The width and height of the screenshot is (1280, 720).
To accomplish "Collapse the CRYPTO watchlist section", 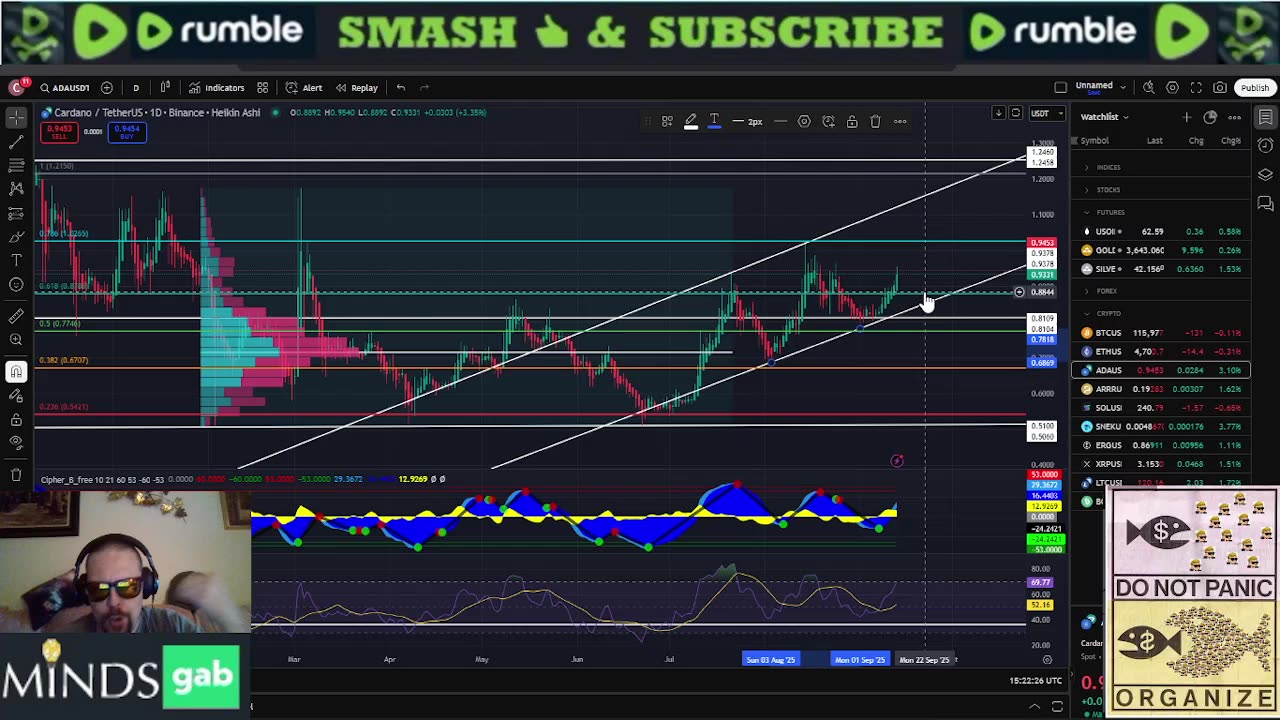I will [1086, 314].
